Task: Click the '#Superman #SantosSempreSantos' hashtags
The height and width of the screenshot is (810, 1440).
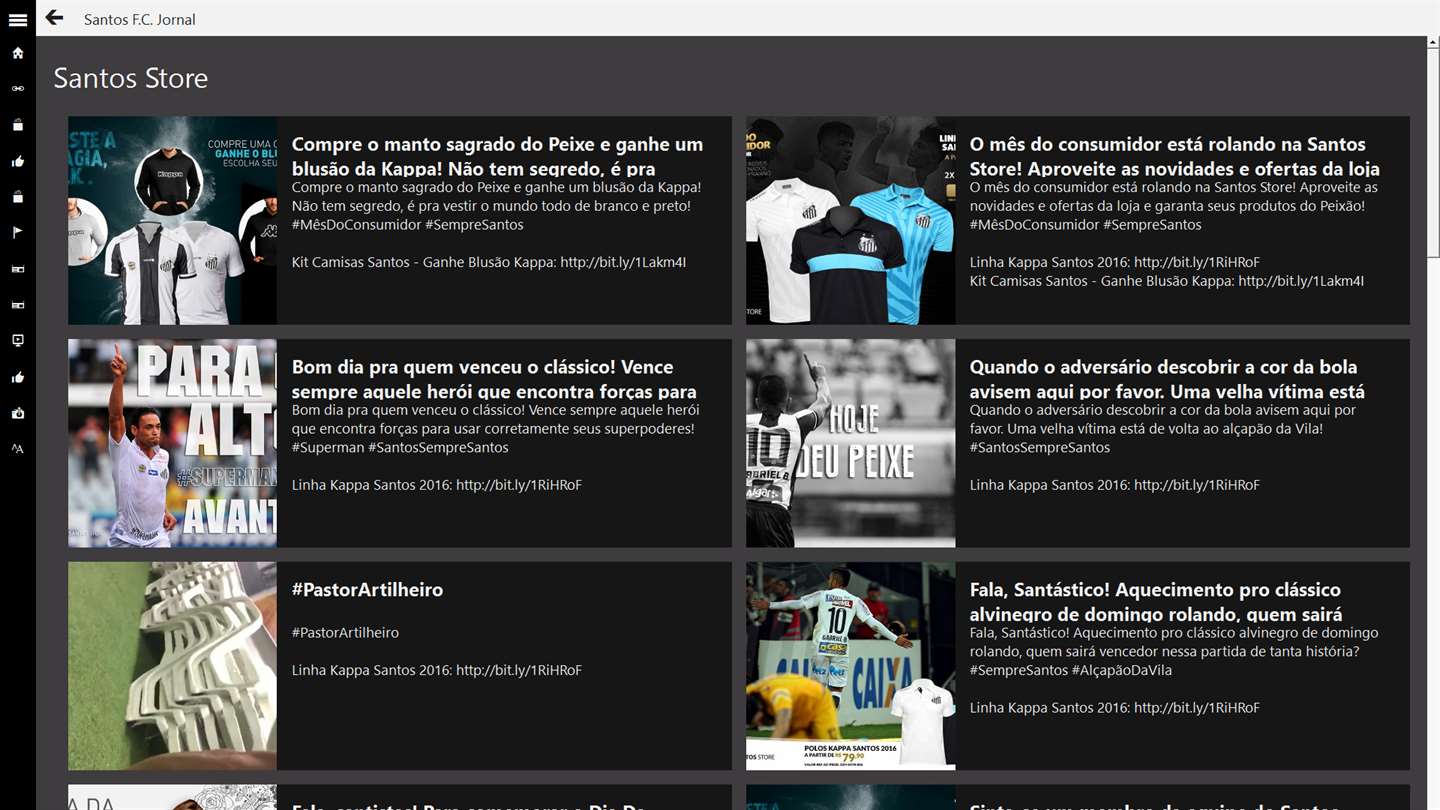Action: 400,448
